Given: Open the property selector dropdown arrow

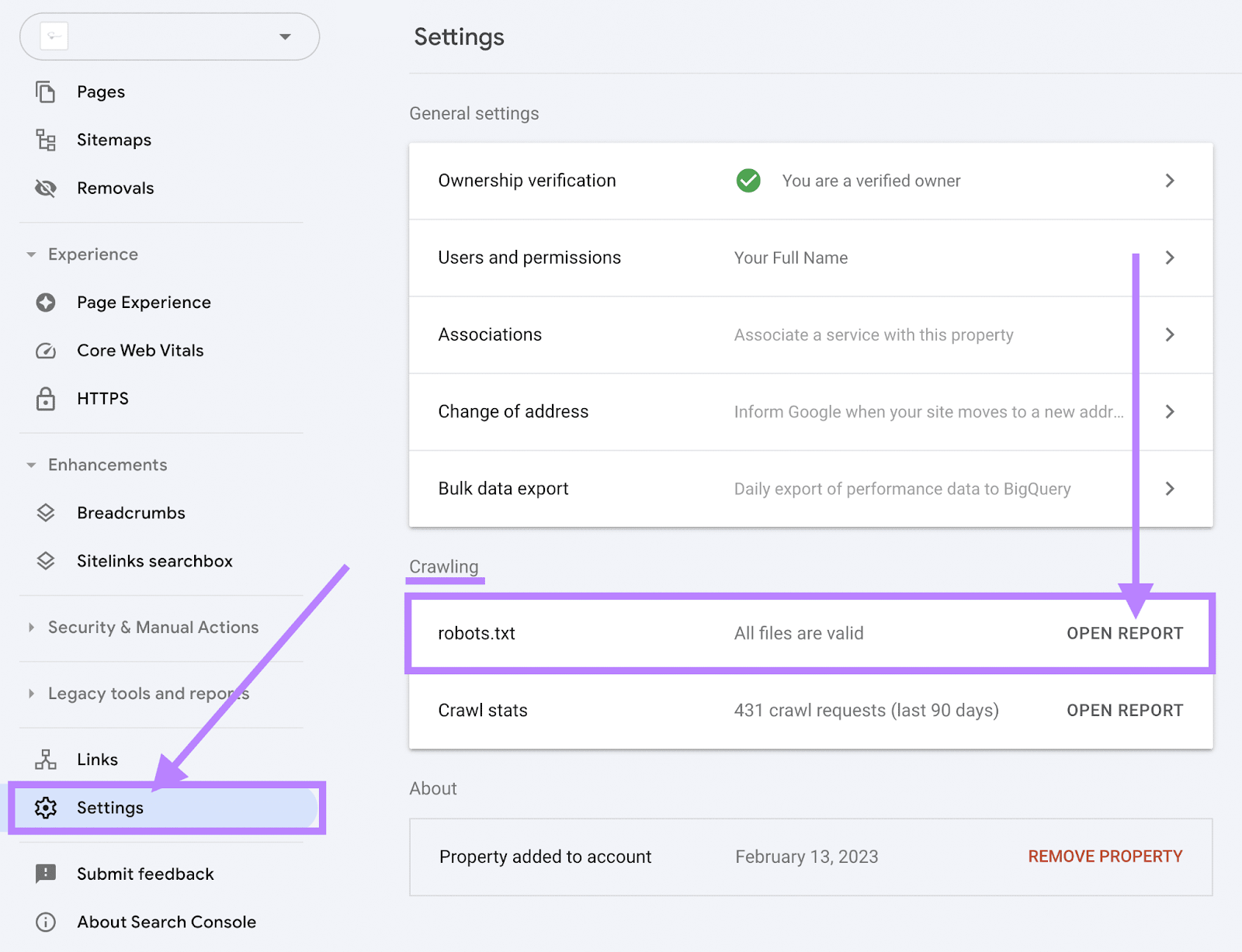Looking at the screenshot, I should (x=285, y=36).
